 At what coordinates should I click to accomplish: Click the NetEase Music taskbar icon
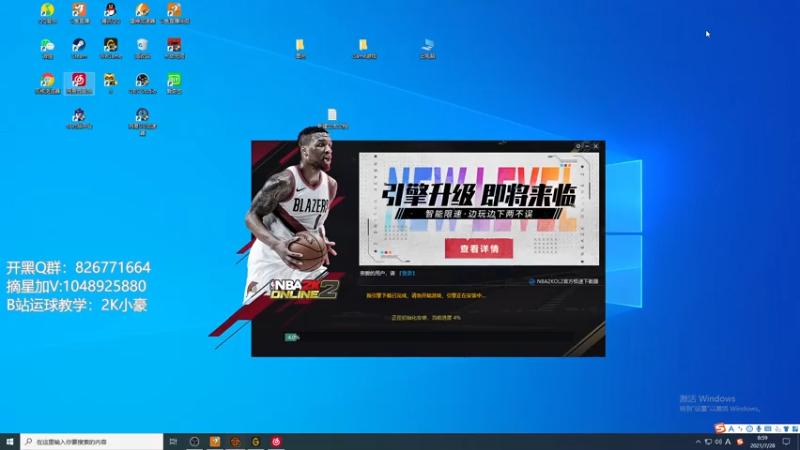(276, 441)
